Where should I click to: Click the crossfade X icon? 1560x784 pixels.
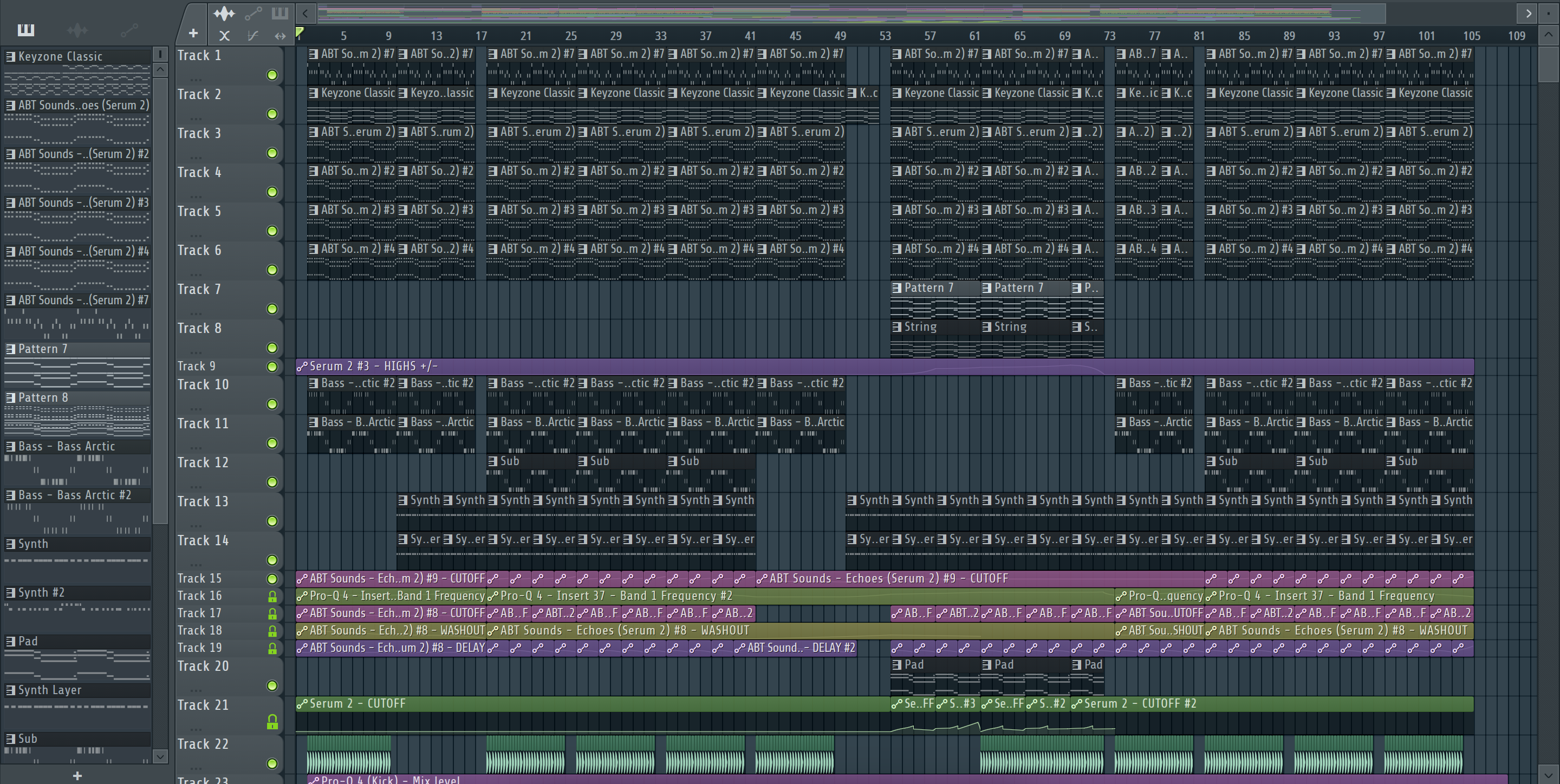(x=224, y=36)
